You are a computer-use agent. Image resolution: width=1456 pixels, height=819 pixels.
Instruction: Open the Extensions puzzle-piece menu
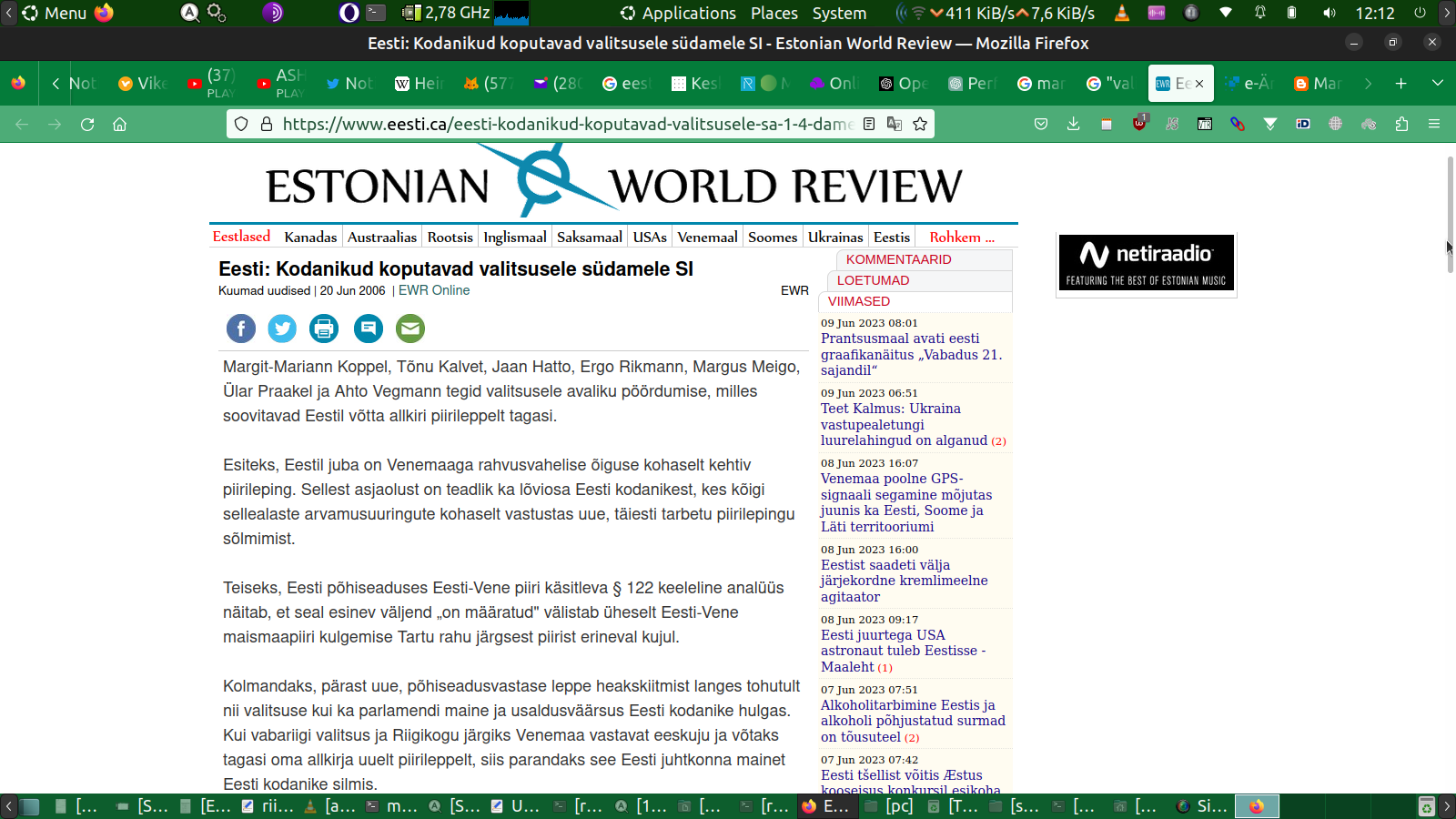click(x=1401, y=125)
